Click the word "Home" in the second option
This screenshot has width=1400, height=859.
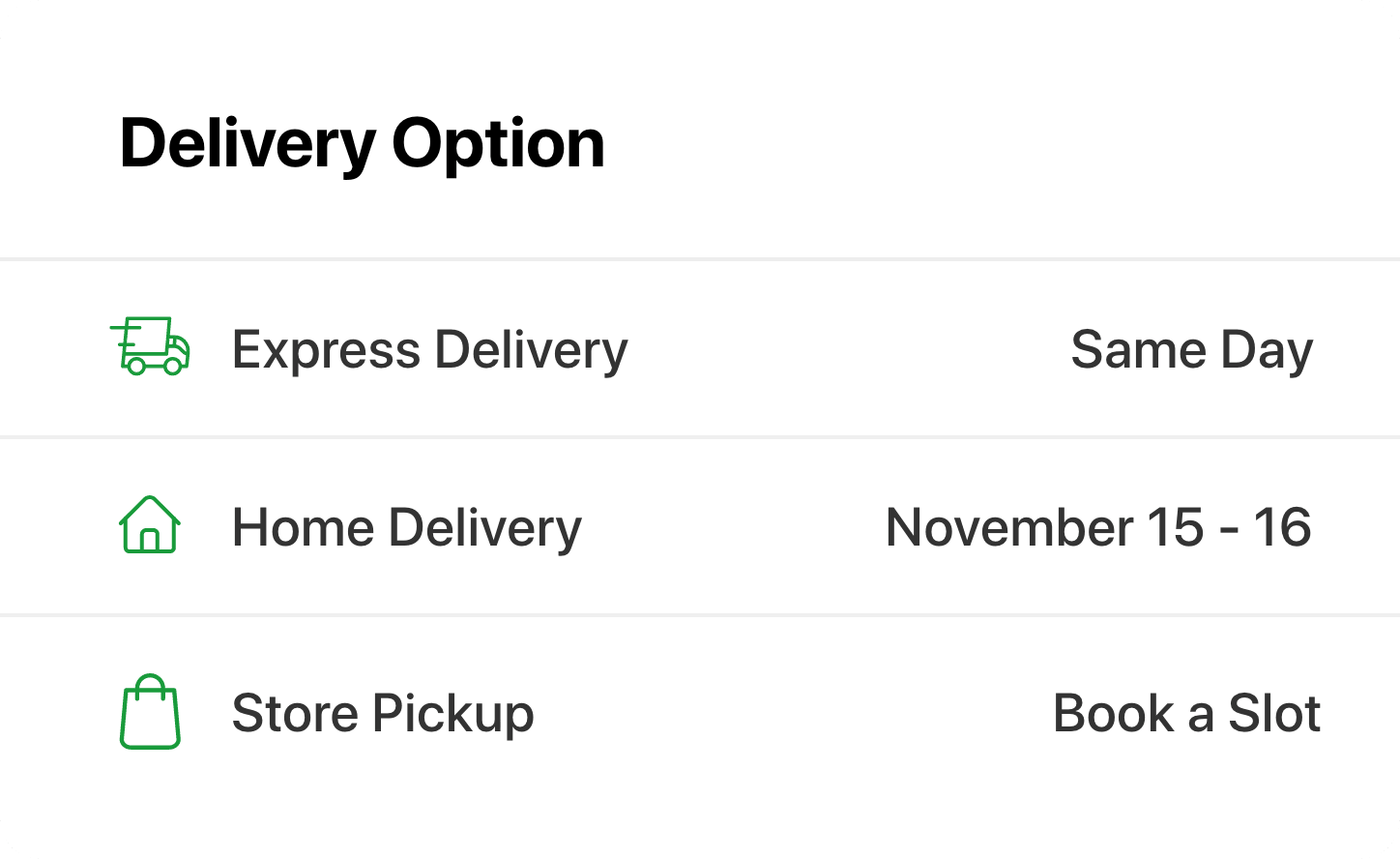tap(302, 528)
